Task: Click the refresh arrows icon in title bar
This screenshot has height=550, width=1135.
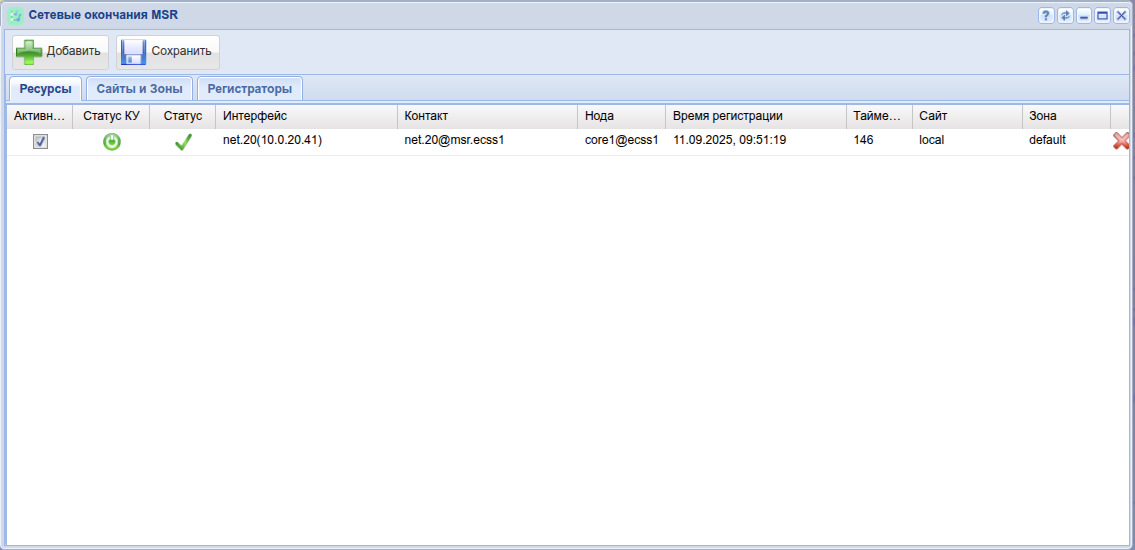Action: 1065,15
